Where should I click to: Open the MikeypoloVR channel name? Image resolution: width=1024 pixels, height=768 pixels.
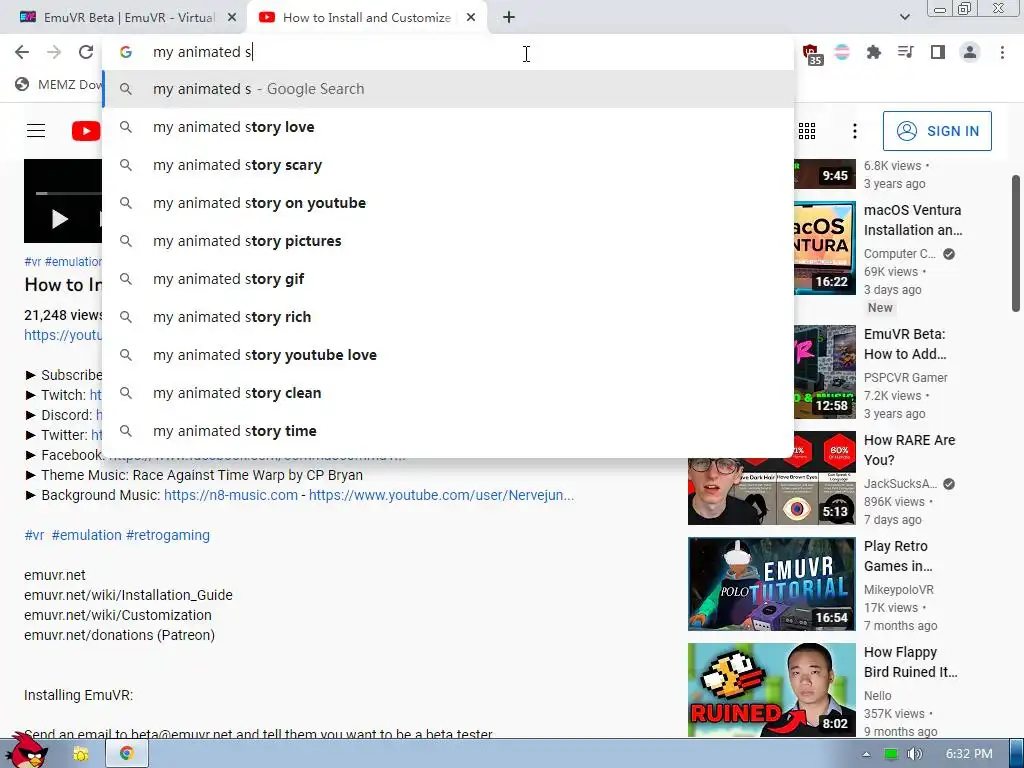899,590
